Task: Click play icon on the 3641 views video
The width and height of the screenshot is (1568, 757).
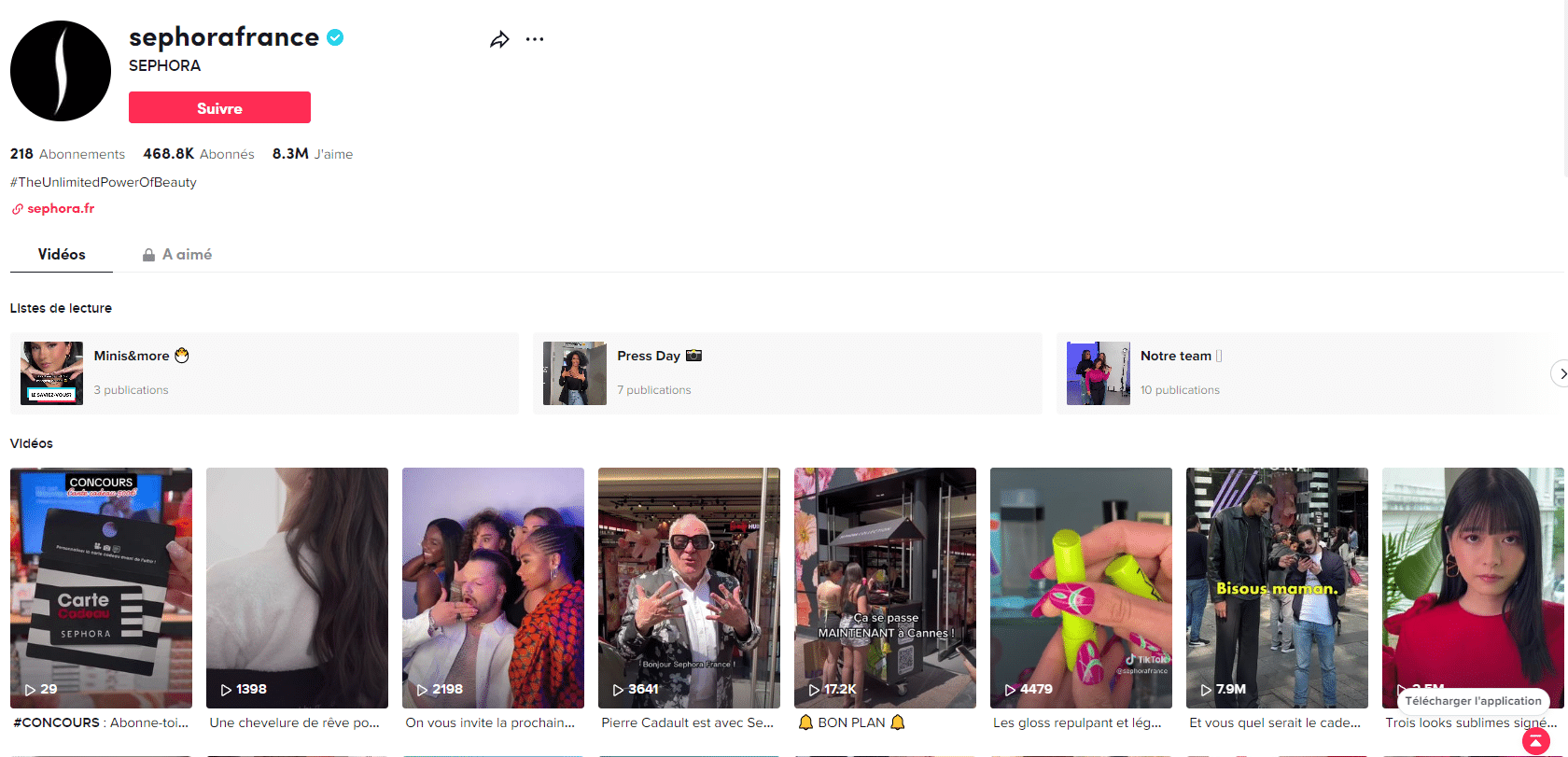Action: tap(618, 690)
